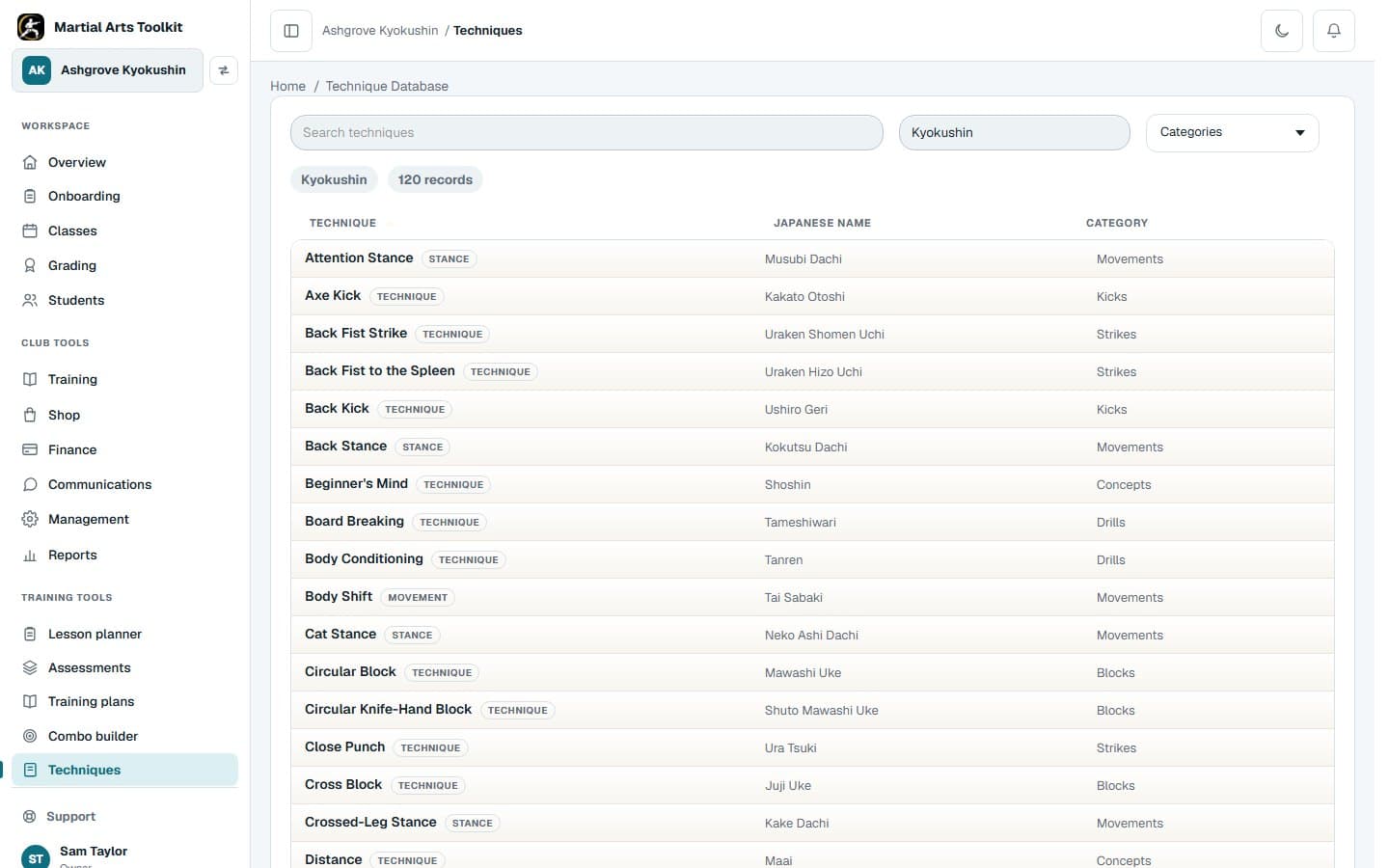The width and height of the screenshot is (1389, 868).
Task: Click the Shop bag icon
Action: [30, 415]
